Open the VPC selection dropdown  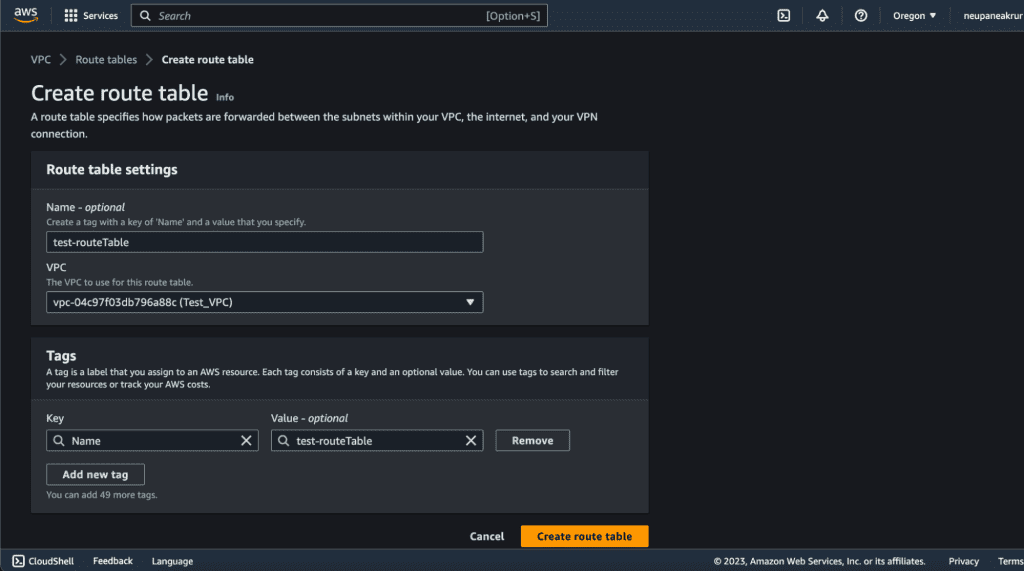pos(264,302)
